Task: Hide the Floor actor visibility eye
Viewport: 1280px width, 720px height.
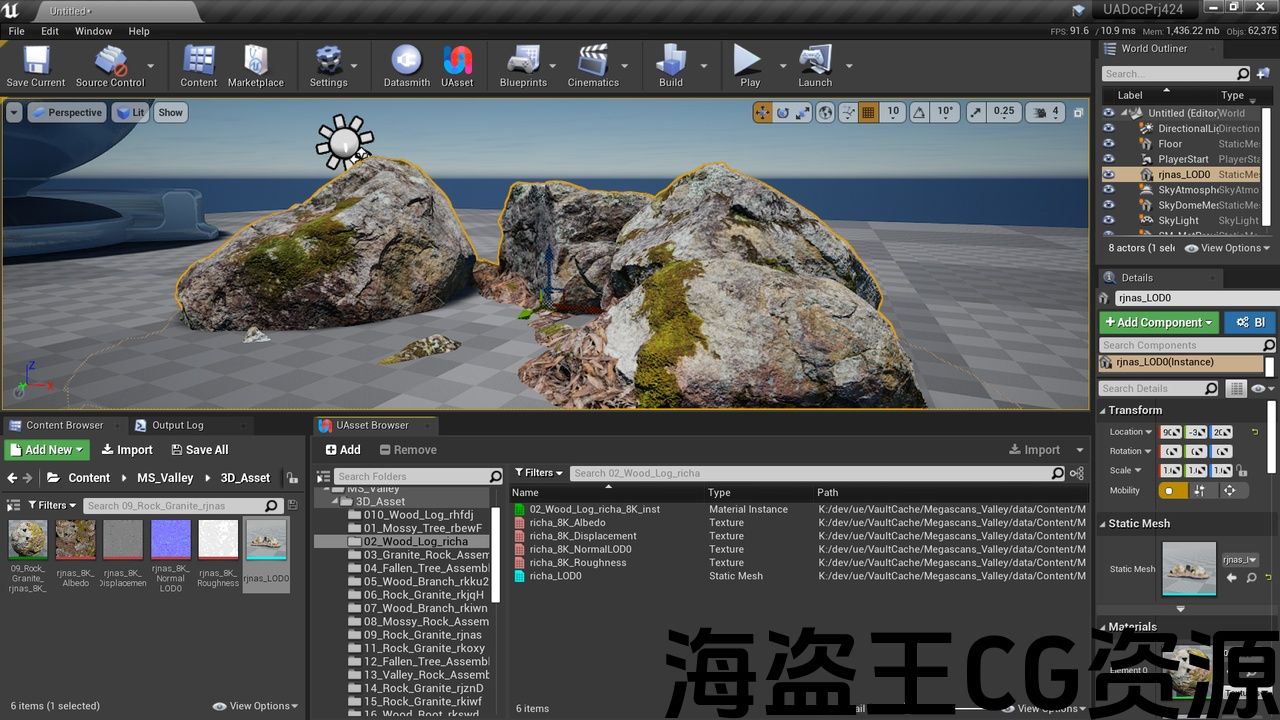Action: [1108, 144]
